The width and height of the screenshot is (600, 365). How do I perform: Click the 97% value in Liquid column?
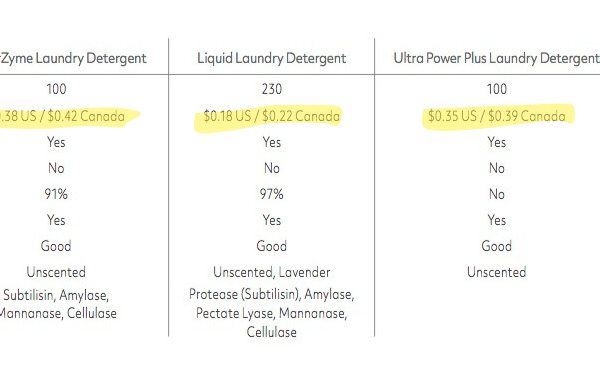[x=272, y=194]
